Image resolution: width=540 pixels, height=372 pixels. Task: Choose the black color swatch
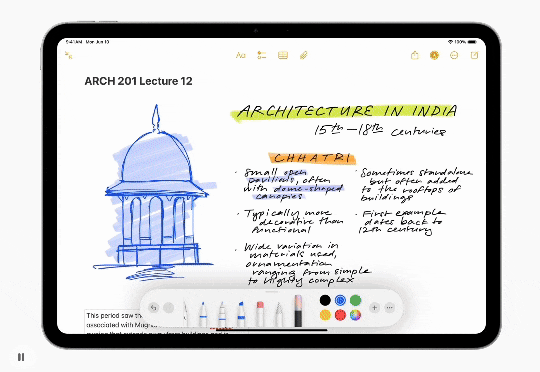point(325,300)
